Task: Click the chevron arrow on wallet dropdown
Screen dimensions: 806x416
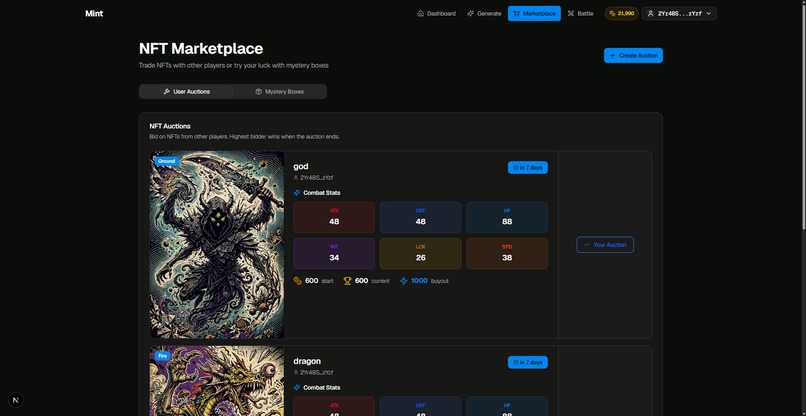Action: [x=708, y=13]
